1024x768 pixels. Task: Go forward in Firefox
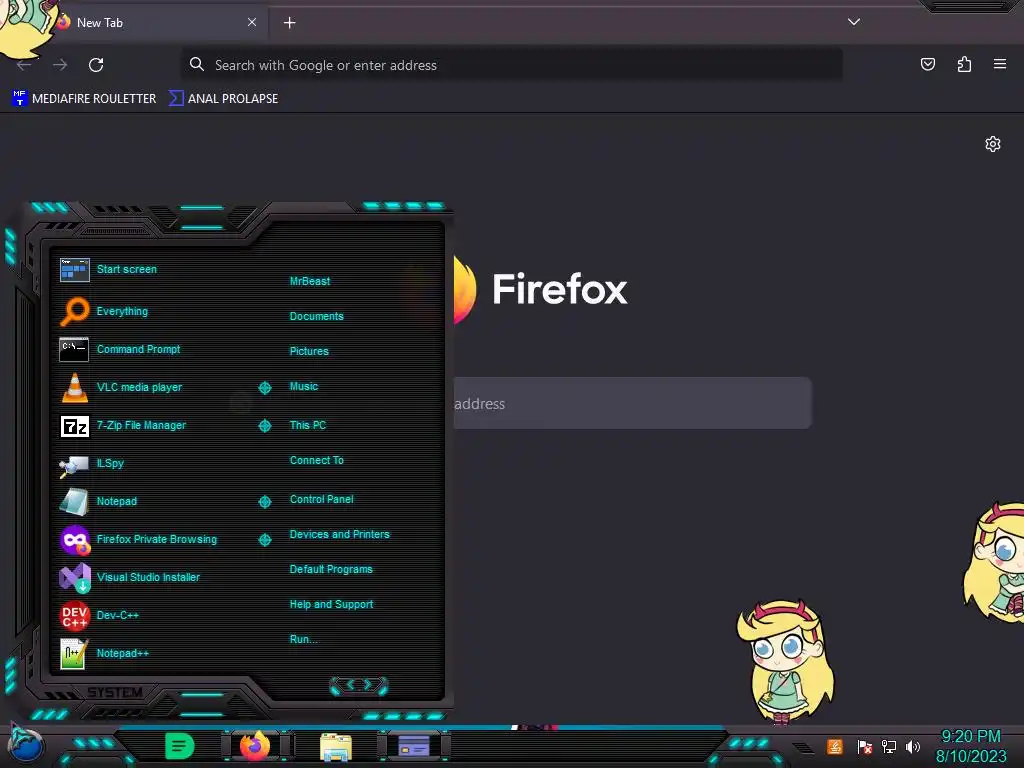click(x=60, y=65)
